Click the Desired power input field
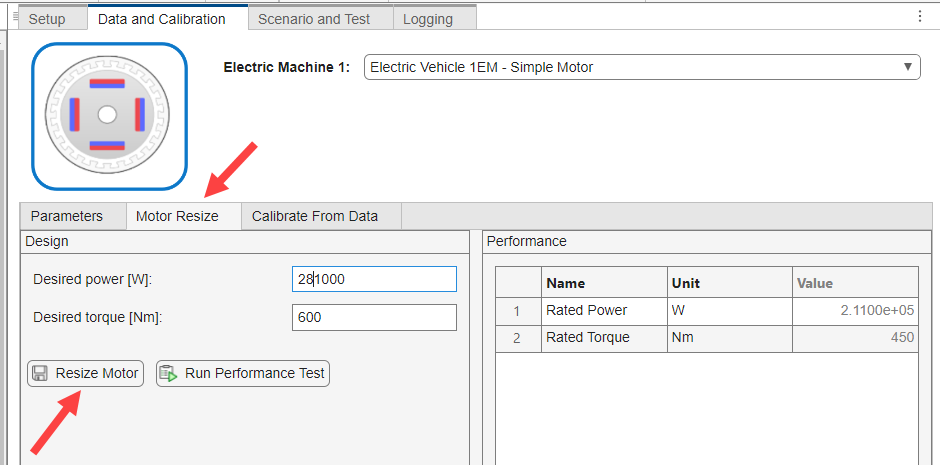Image resolution: width=940 pixels, height=465 pixels. (x=375, y=279)
